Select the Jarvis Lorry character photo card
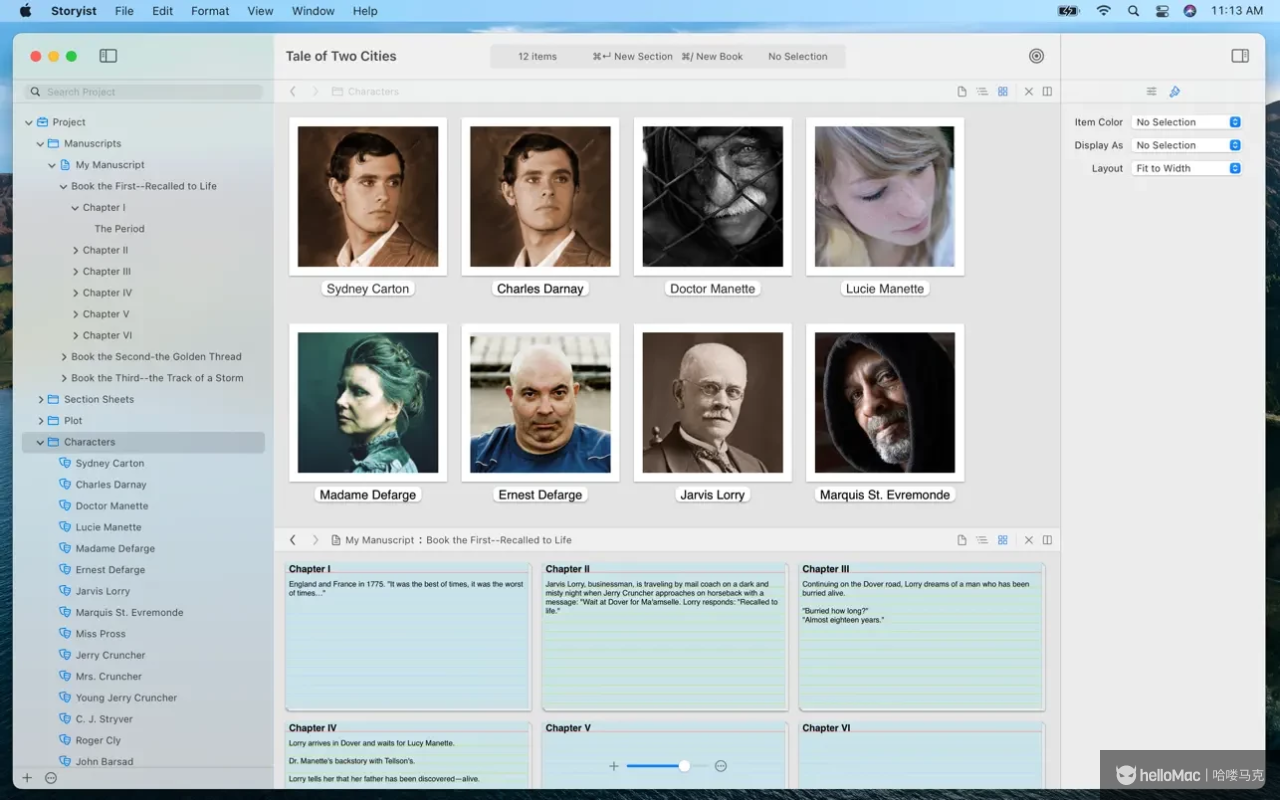This screenshot has width=1280, height=800. (712, 402)
